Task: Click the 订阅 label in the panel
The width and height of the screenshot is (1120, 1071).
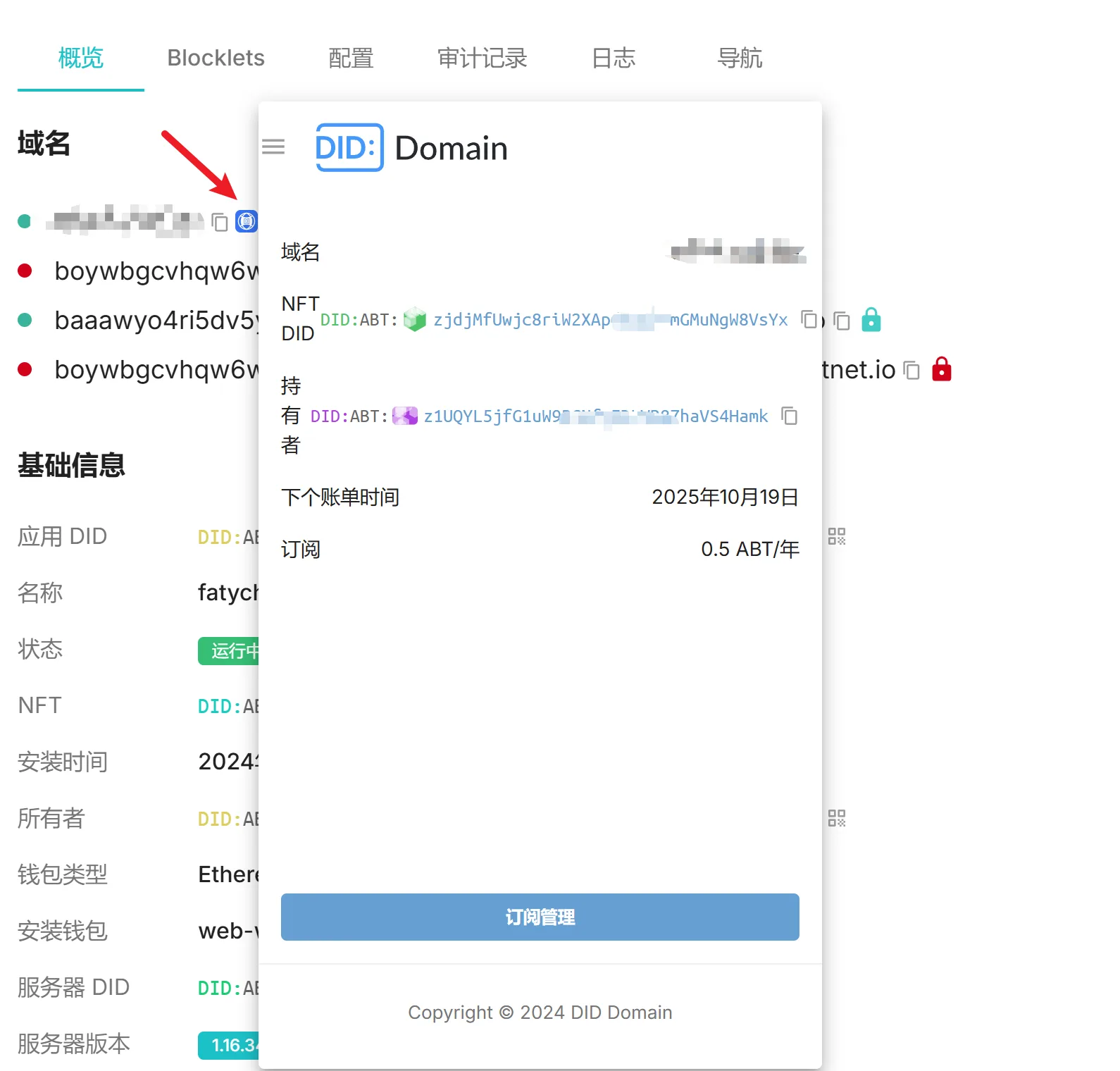Action: click(301, 549)
